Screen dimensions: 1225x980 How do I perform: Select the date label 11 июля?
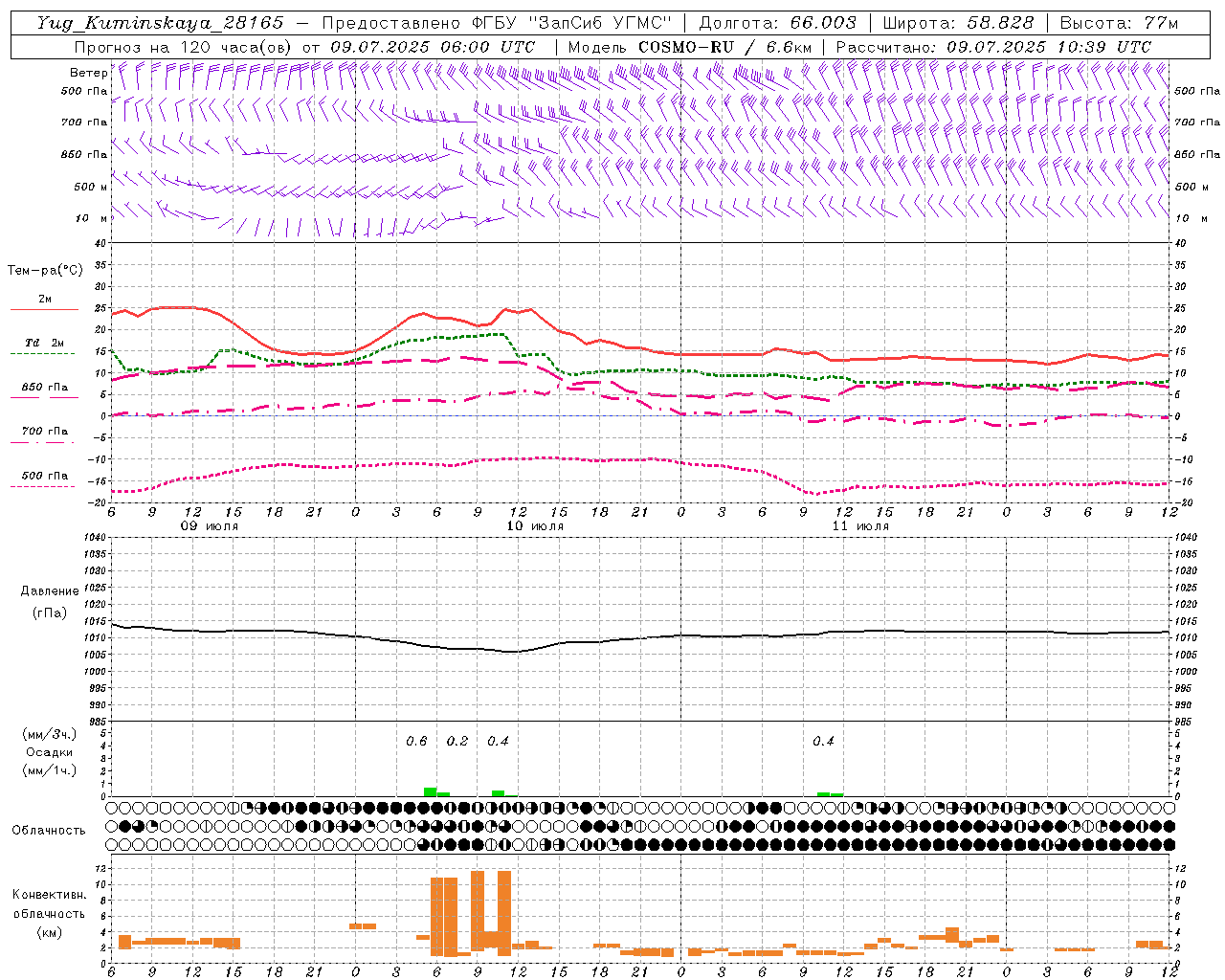click(x=860, y=526)
